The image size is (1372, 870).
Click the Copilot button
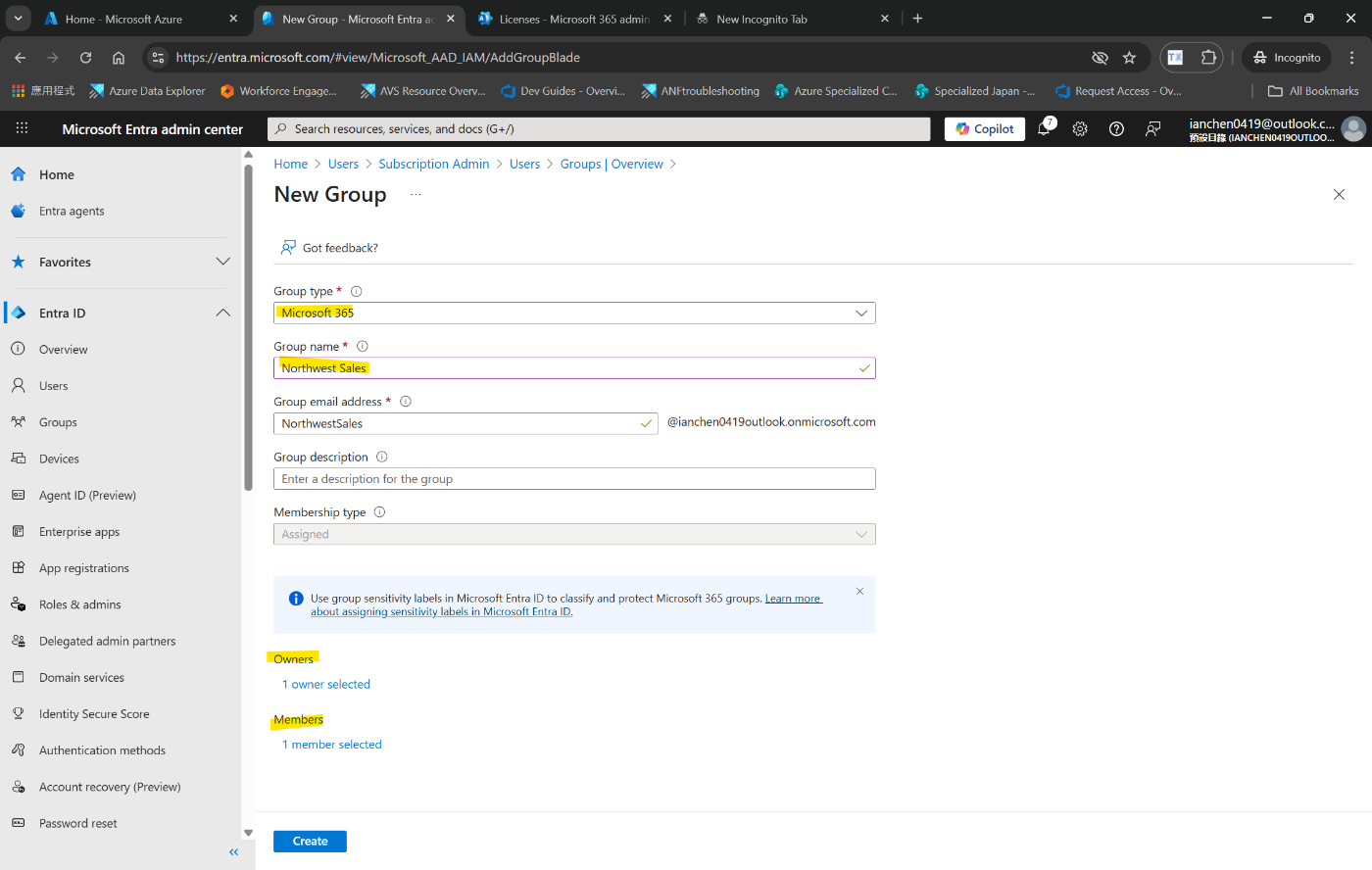985,128
